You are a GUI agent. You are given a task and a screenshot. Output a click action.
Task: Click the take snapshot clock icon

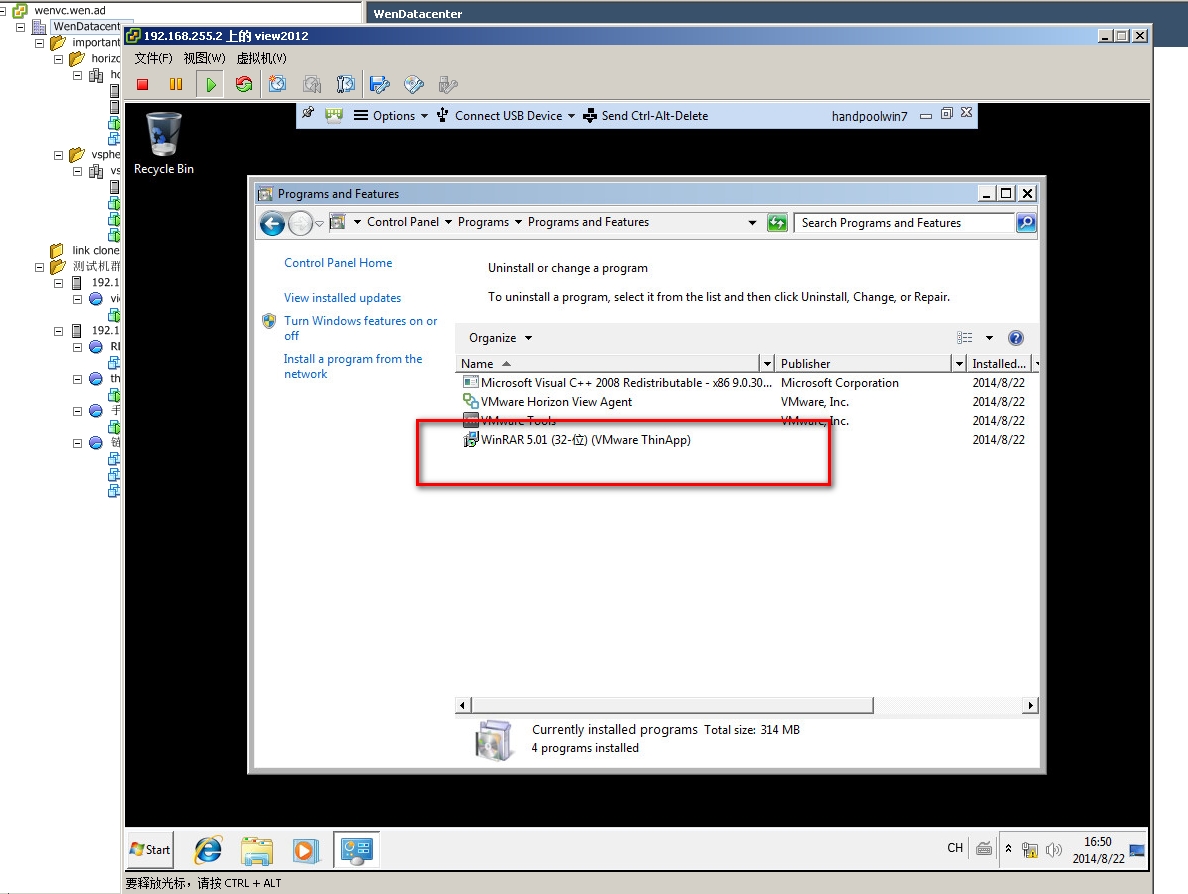277,84
